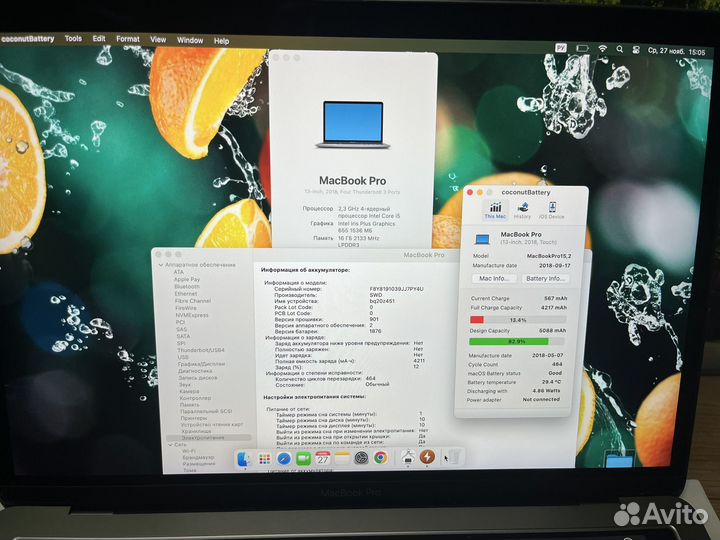Click the keyboard input language indicator
Screen dimensions: 720x540
(561, 48)
